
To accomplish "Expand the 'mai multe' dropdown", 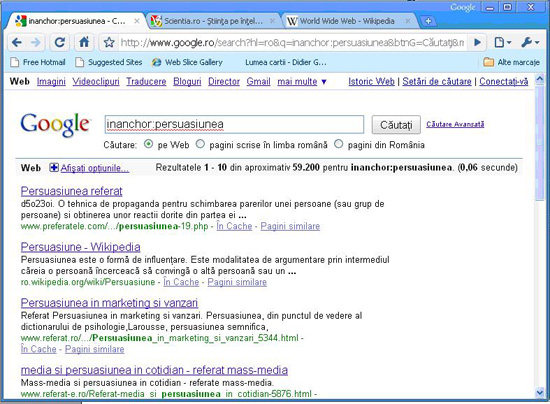I will [302, 82].
